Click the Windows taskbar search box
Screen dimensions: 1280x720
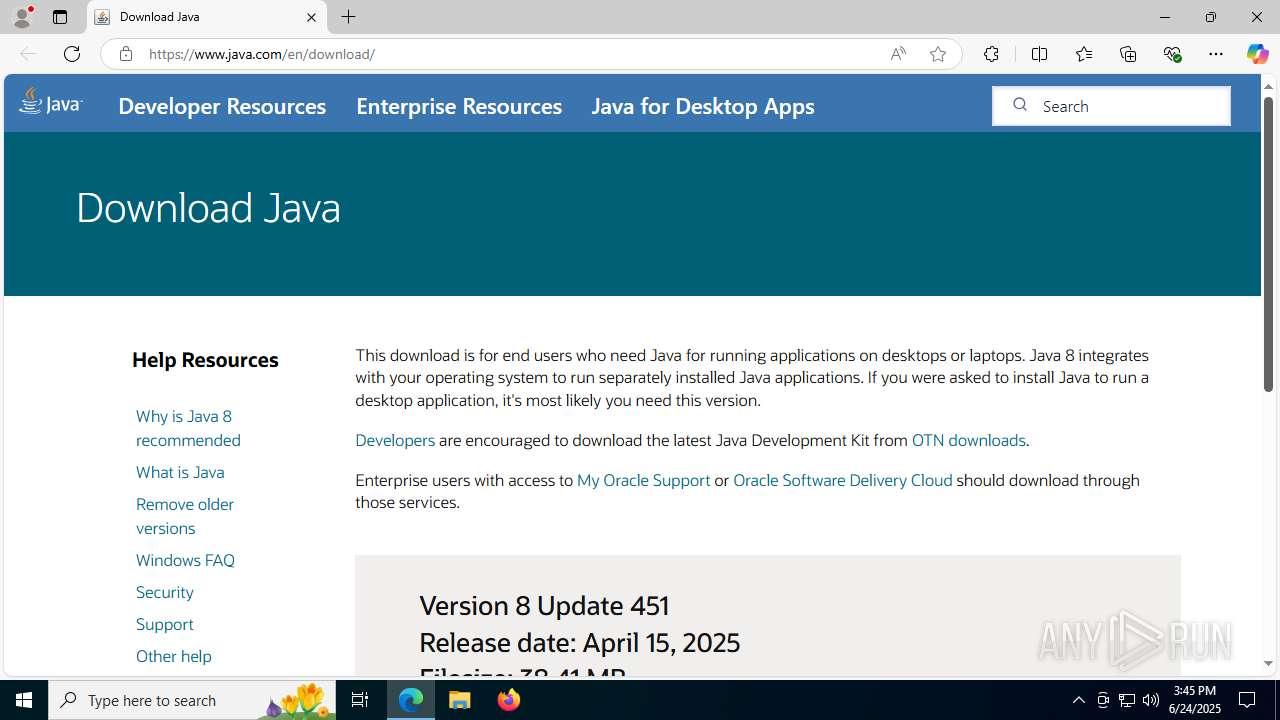(x=191, y=700)
